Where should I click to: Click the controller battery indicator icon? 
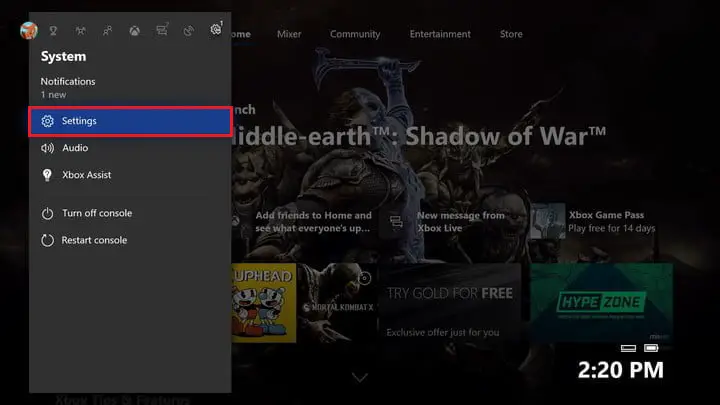[x=651, y=348]
